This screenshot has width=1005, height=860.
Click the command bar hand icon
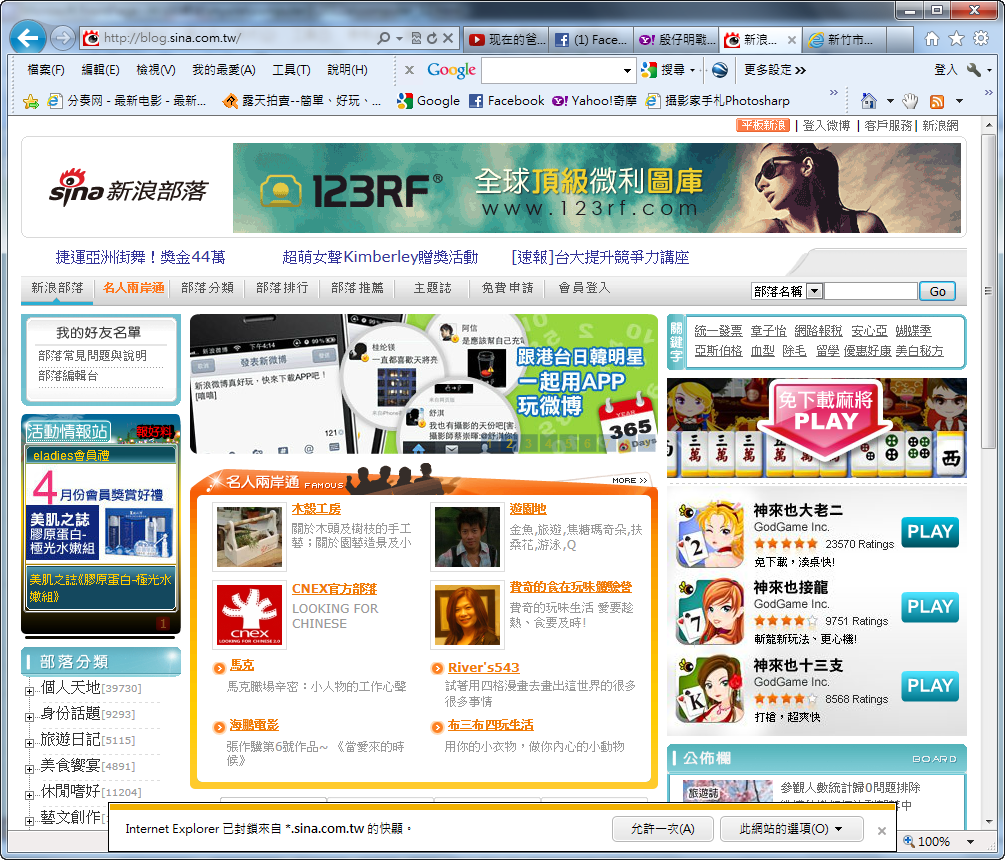[909, 101]
